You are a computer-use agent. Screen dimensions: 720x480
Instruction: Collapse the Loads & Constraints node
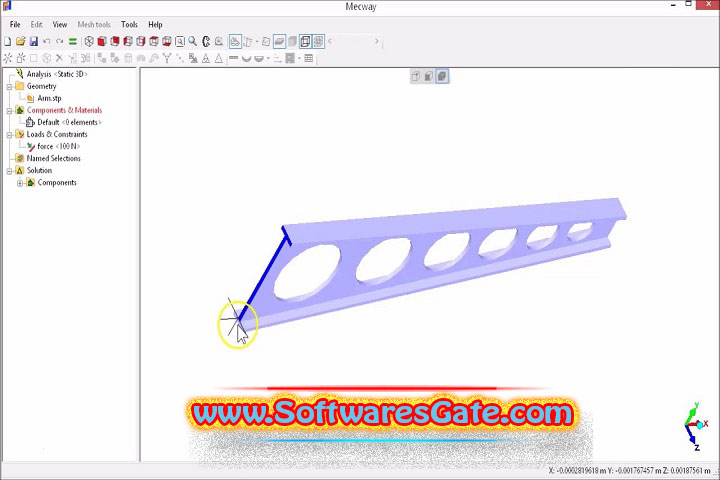pyautogui.click(x=9, y=135)
